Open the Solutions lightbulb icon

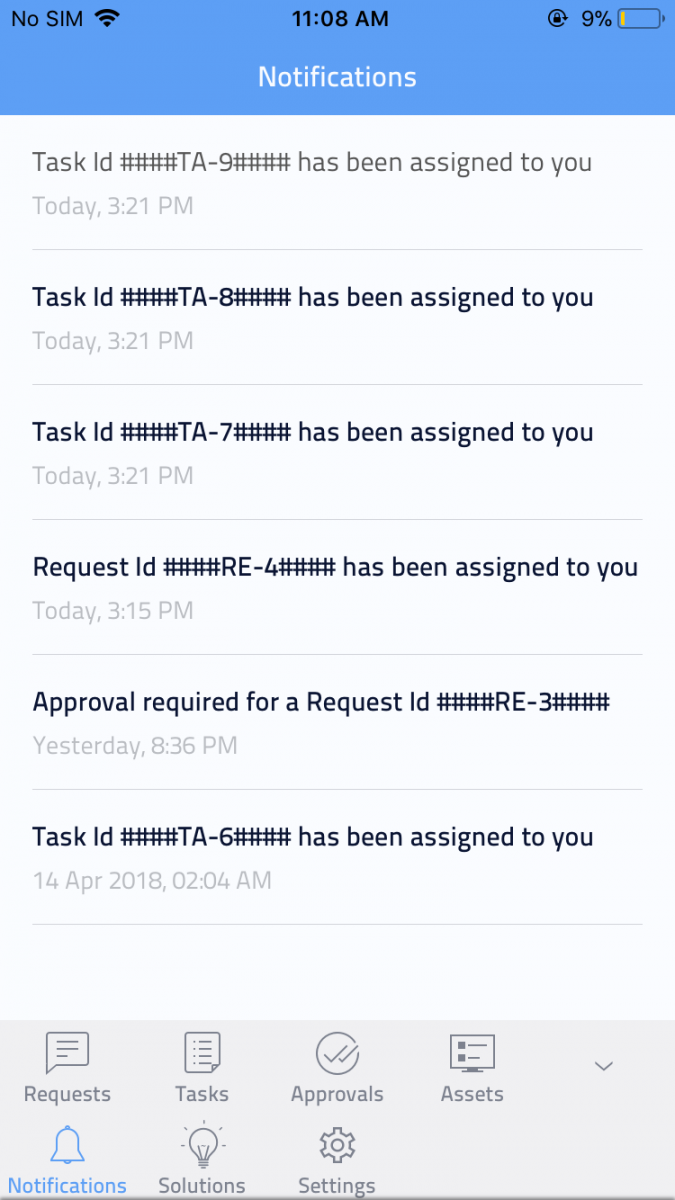pyautogui.click(x=202, y=1146)
